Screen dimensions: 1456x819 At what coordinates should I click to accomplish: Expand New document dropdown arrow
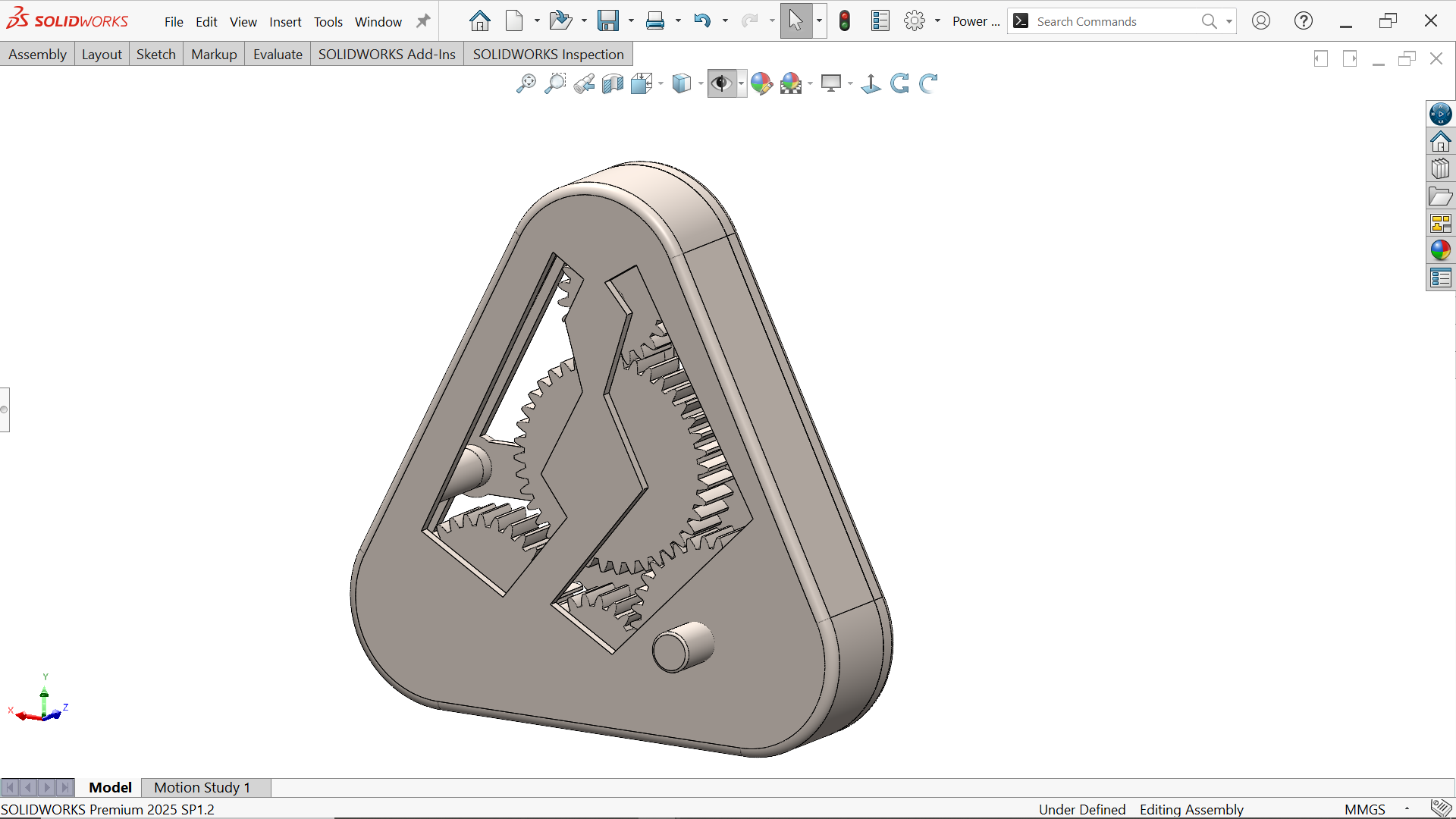click(x=537, y=21)
